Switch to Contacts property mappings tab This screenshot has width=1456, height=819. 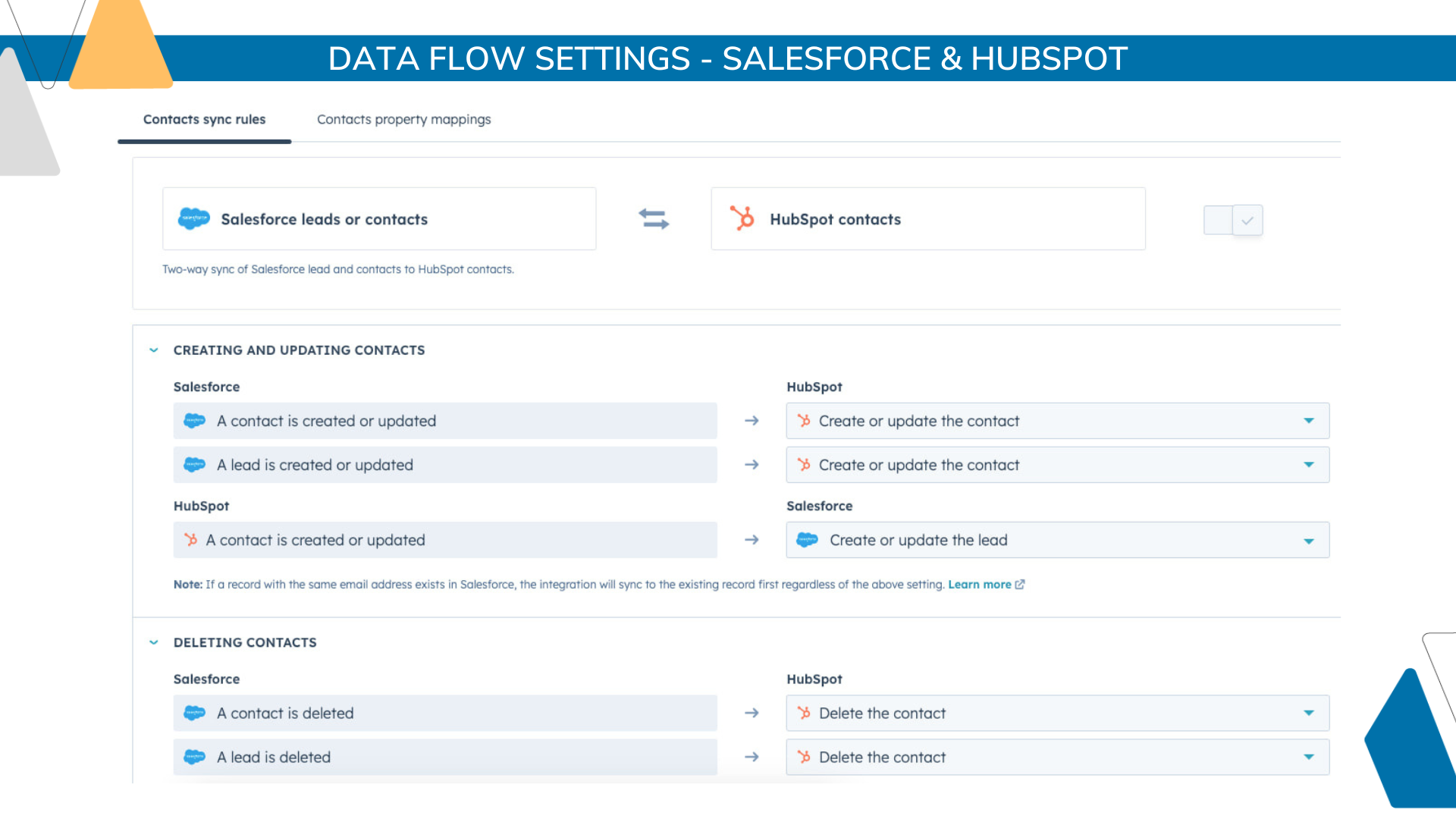click(x=403, y=119)
